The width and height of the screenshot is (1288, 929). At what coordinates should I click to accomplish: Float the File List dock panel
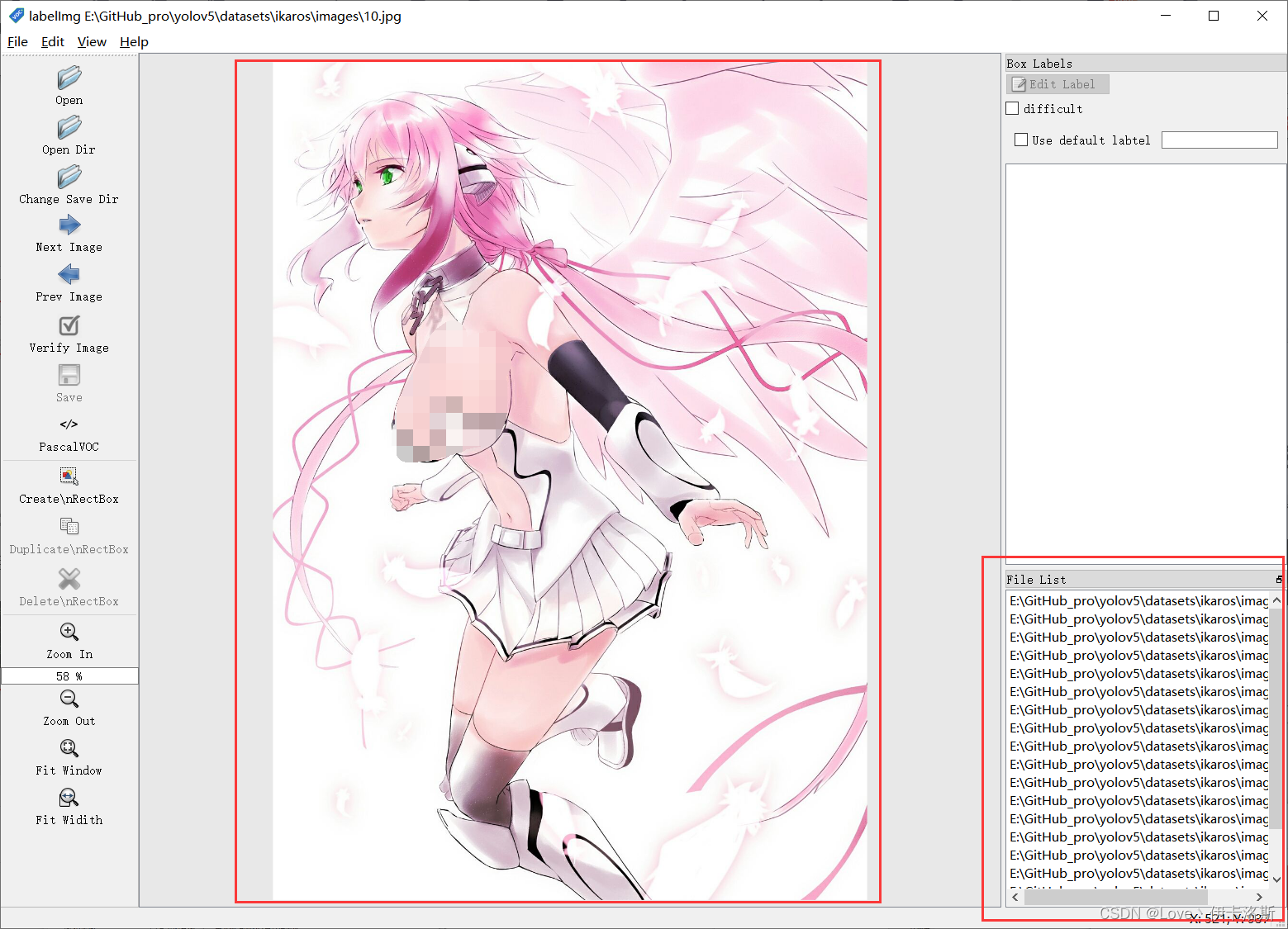[1278, 580]
